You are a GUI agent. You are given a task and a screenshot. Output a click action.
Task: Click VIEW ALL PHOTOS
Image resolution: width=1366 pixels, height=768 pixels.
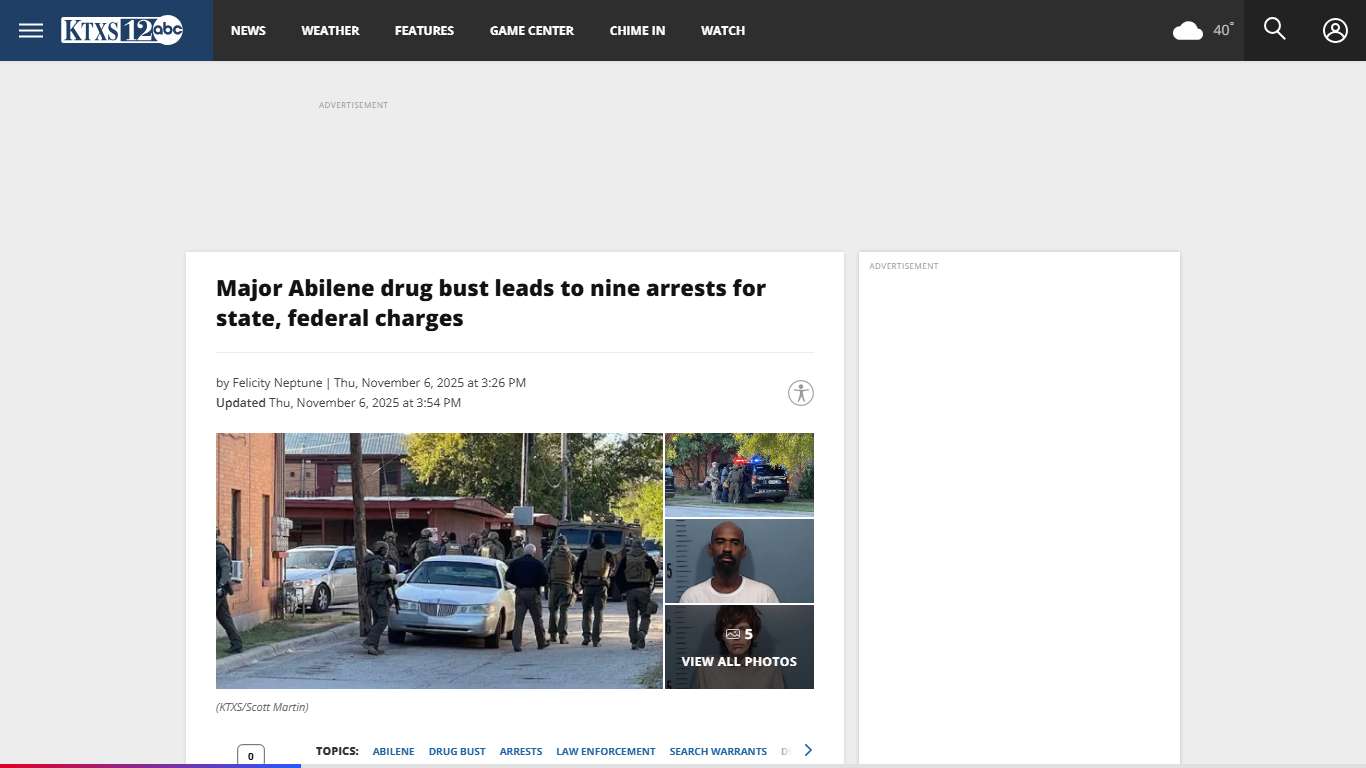[x=739, y=661]
